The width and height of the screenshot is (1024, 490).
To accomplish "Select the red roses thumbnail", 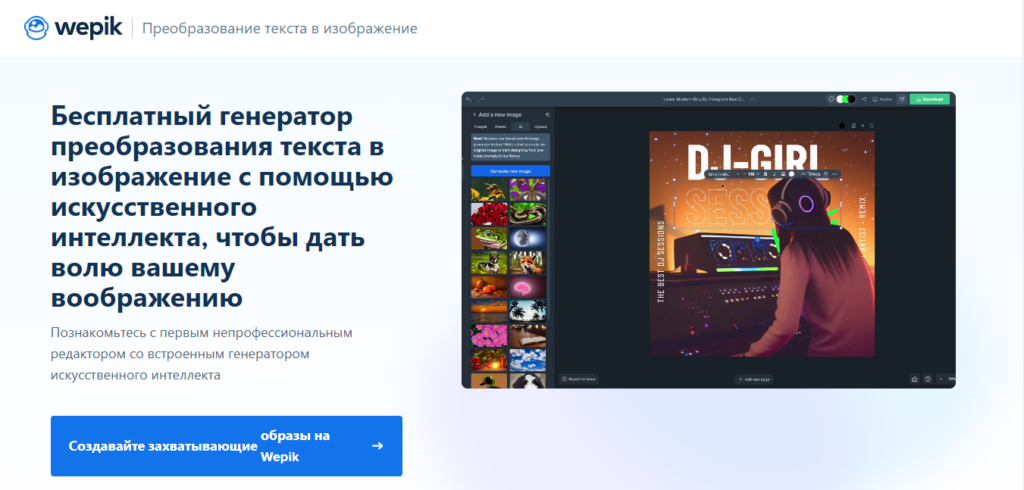I will 489,214.
